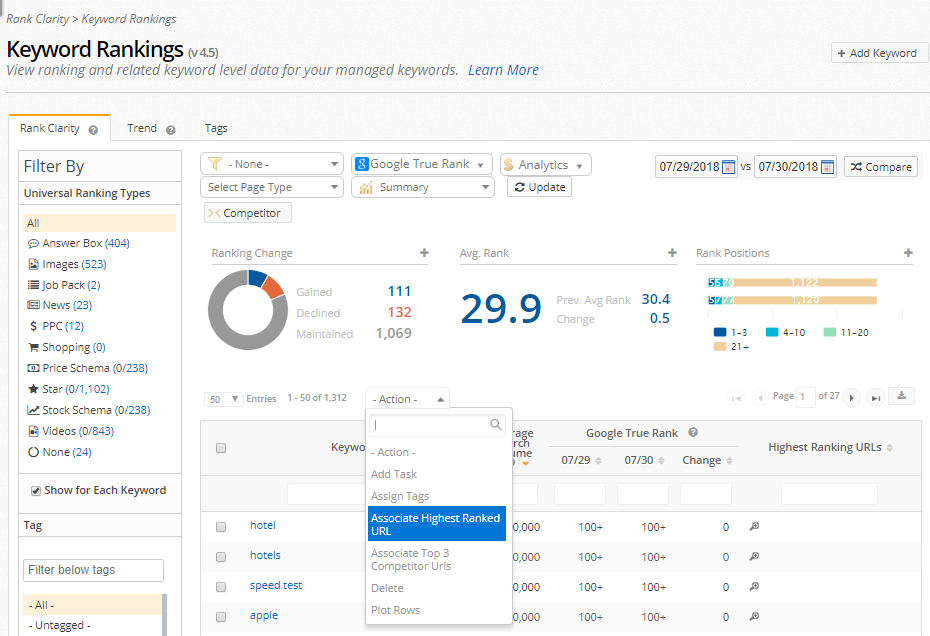
Task: Select Associate Highest Ranked URL option
Action: [x=437, y=524]
